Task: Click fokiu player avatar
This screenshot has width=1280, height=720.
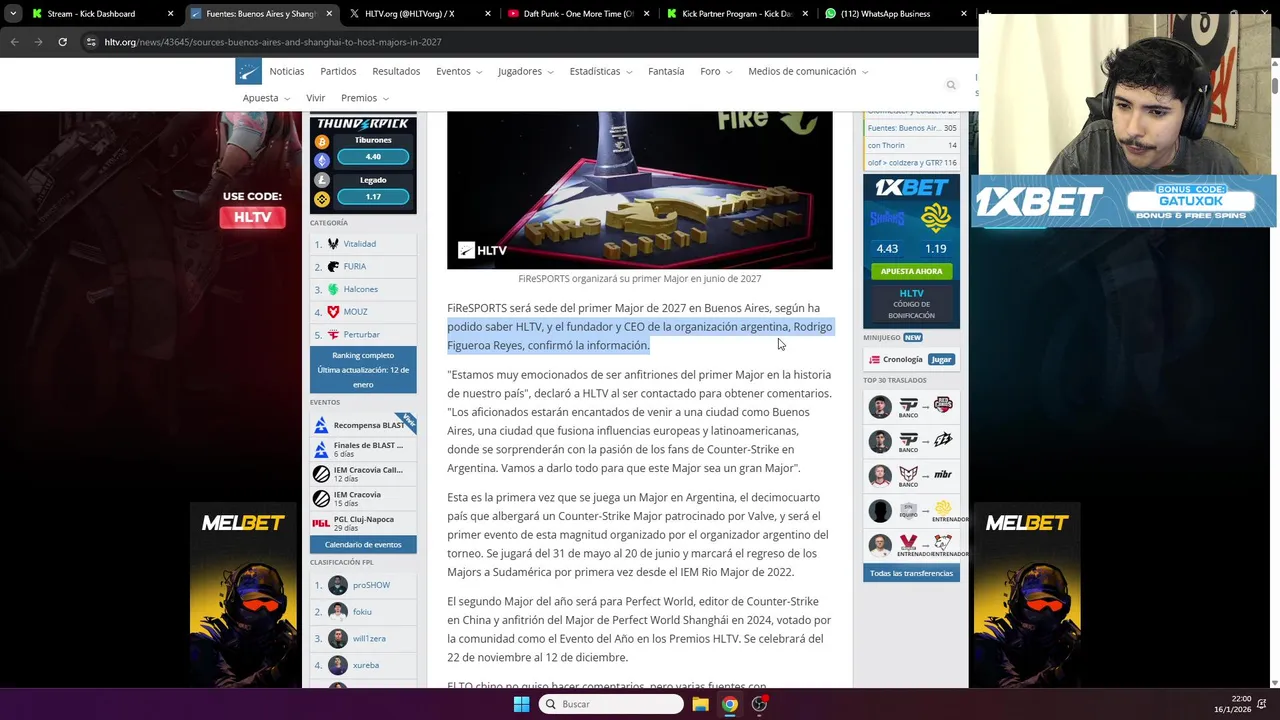Action: click(338, 612)
